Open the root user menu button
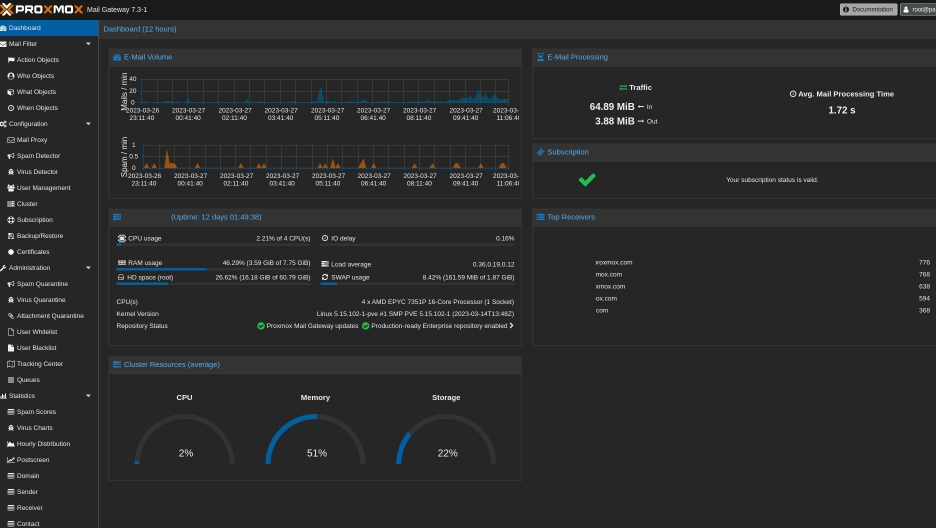 [x=918, y=9]
